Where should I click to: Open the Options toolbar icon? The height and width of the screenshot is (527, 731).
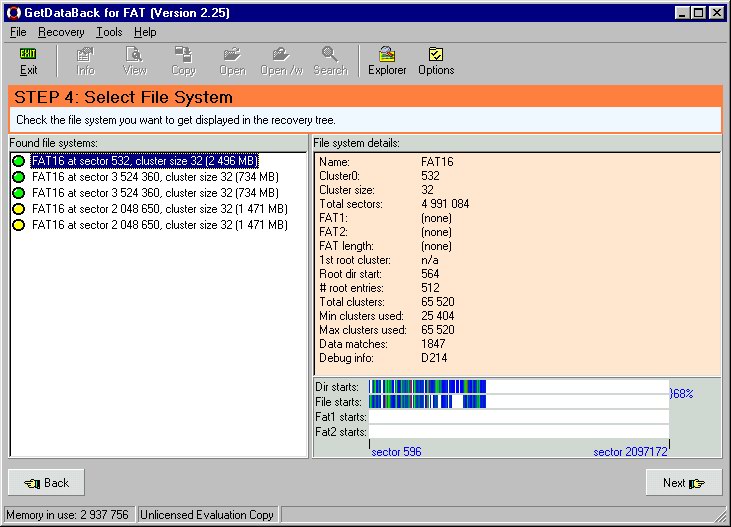pyautogui.click(x=436, y=61)
